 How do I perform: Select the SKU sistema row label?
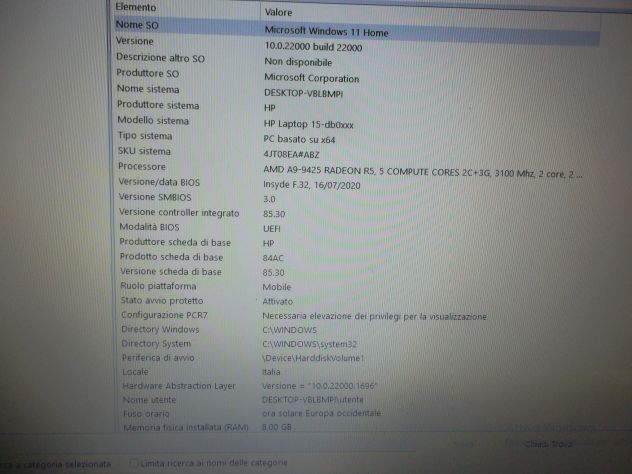(x=144, y=151)
